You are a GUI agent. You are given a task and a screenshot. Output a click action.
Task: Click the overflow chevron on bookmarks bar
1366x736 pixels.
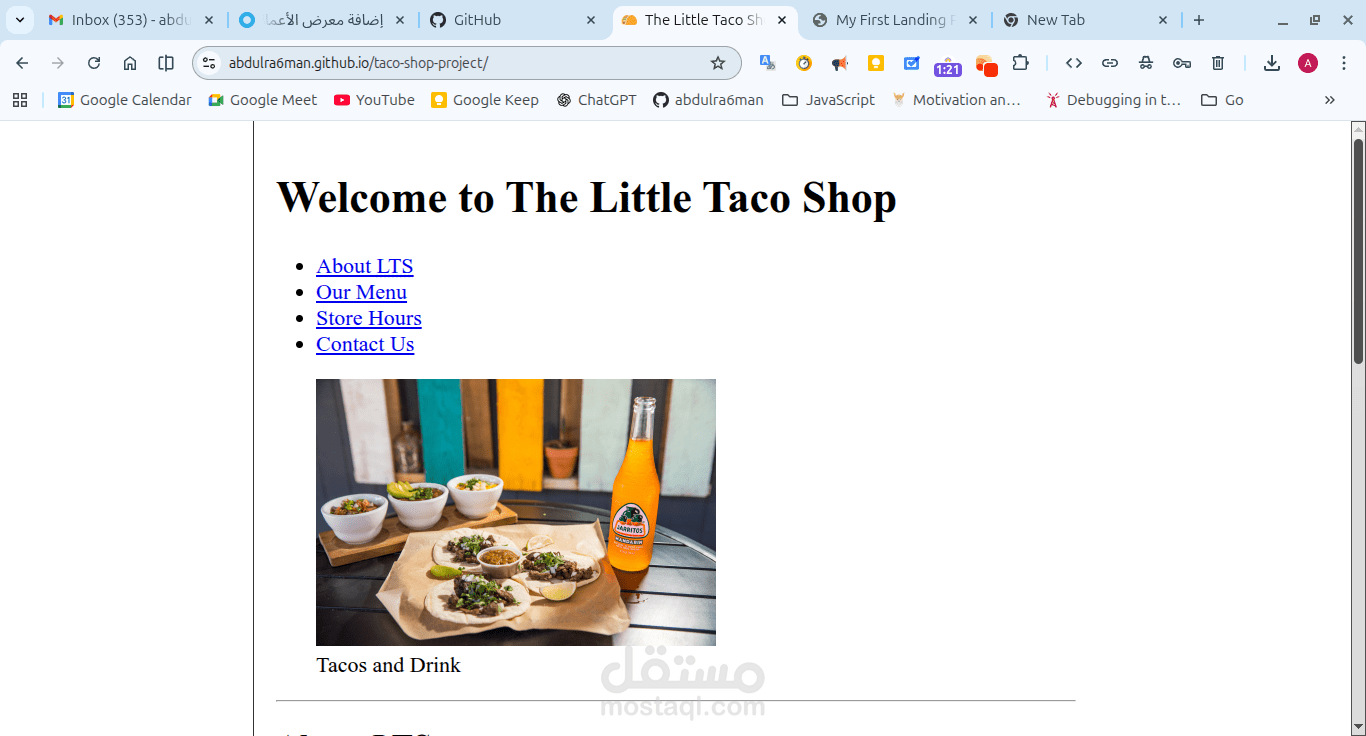[x=1330, y=99]
